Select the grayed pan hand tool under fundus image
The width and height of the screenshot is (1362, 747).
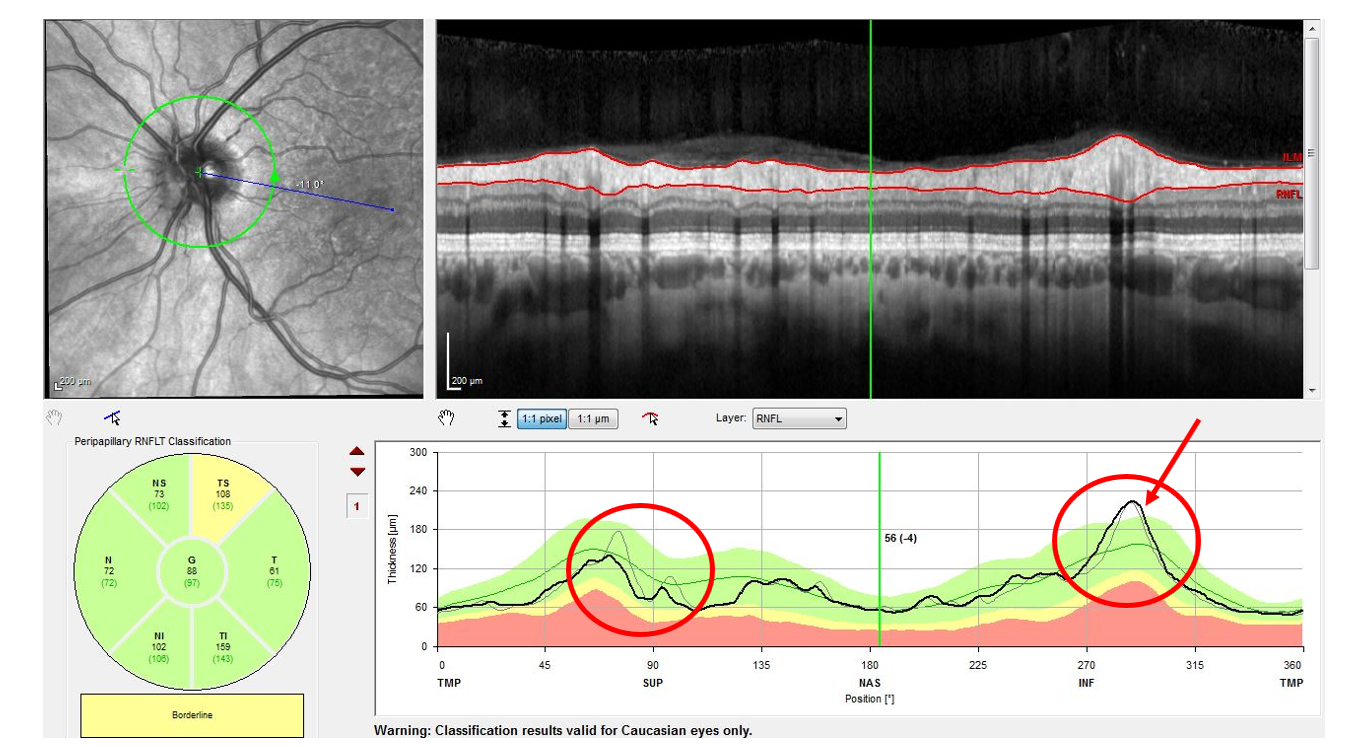click(x=54, y=418)
